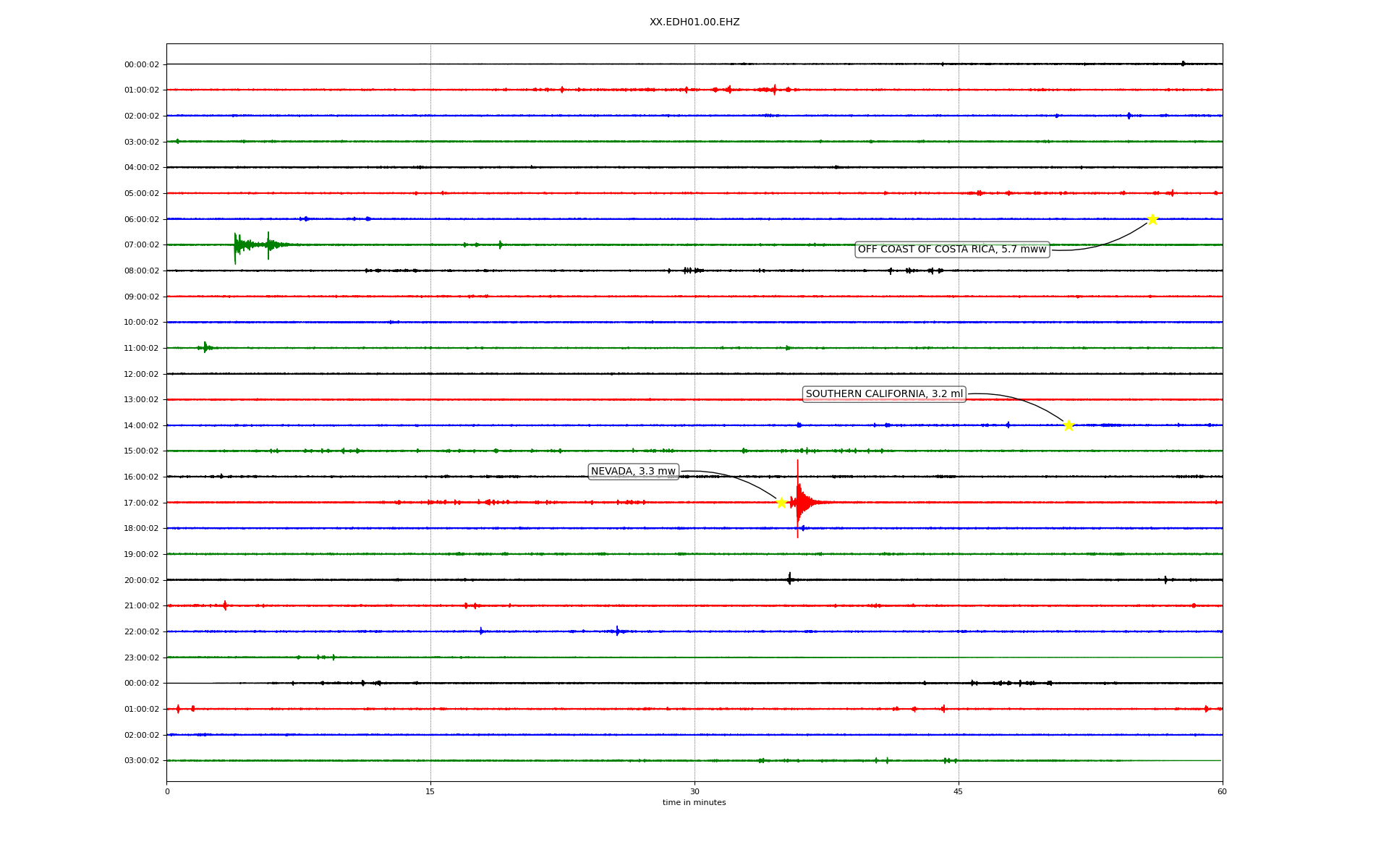Click the black spike on the 20:00:02 trace
The height and width of the screenshot is (868, 1389).
click(x=789, y=579)
